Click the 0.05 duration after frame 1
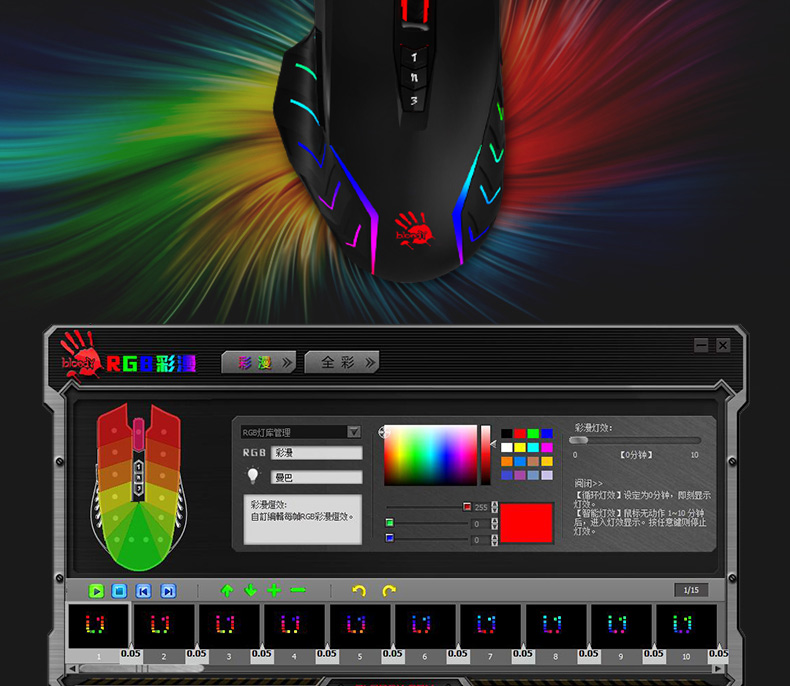Image resolution: width=790 pixels, height=686 pixels. (130, 653)
